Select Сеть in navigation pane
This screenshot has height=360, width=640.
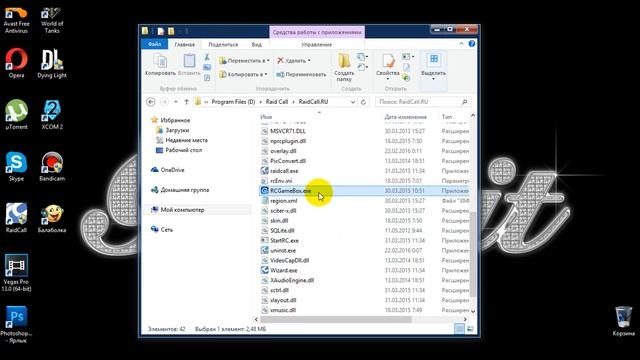167,229
